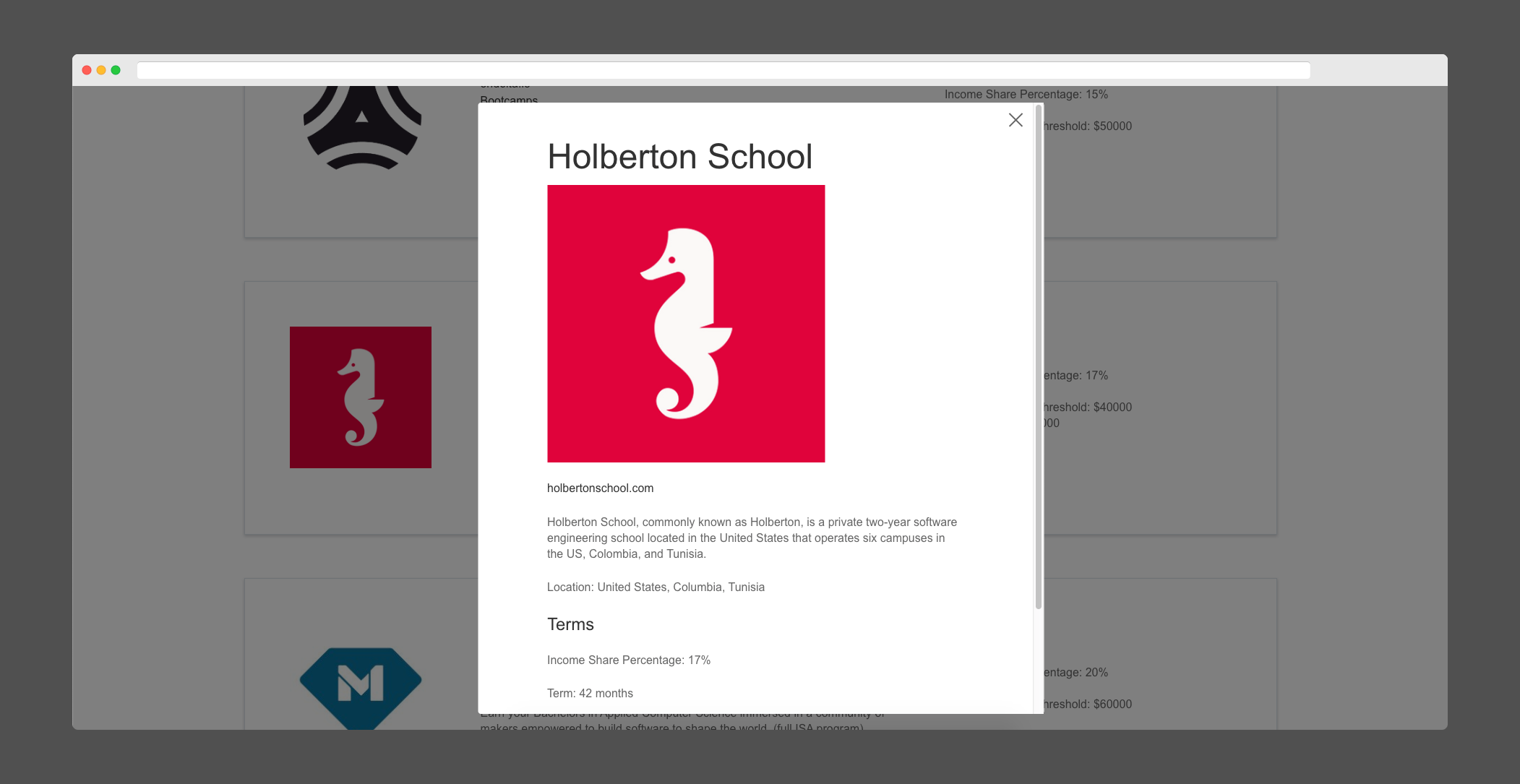Click the Holberton School modal heading
Screen dimensions: 1520x784
(x=679, y=157)
